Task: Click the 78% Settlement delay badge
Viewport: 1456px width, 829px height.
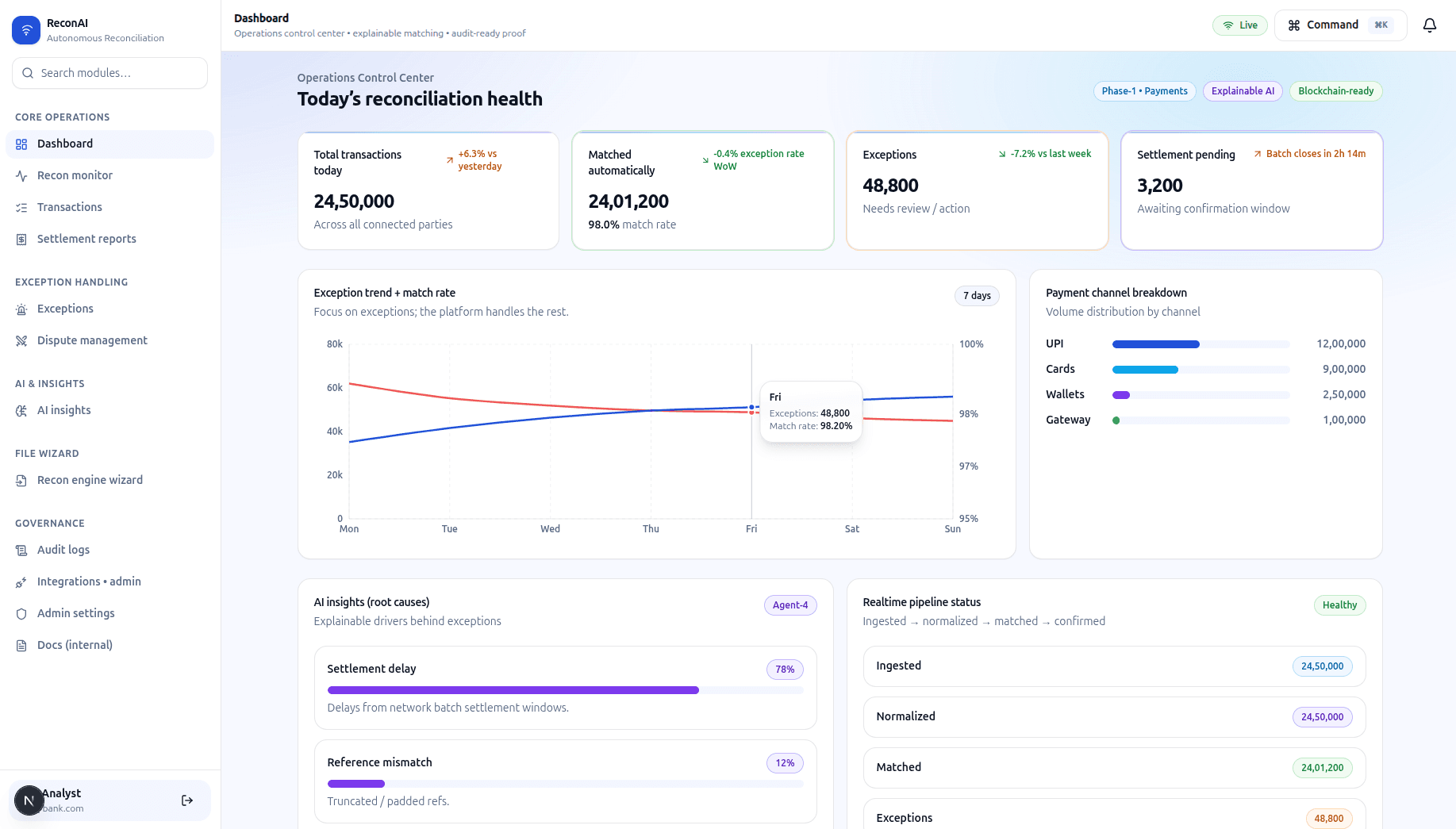Action: pyautogui.click(x=785, y=670)
